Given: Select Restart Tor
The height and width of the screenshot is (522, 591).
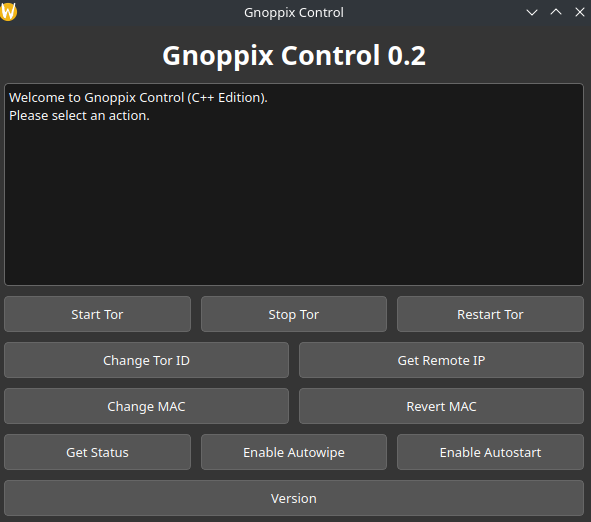Looking at the screenshot, I should [x=490, y=314].
